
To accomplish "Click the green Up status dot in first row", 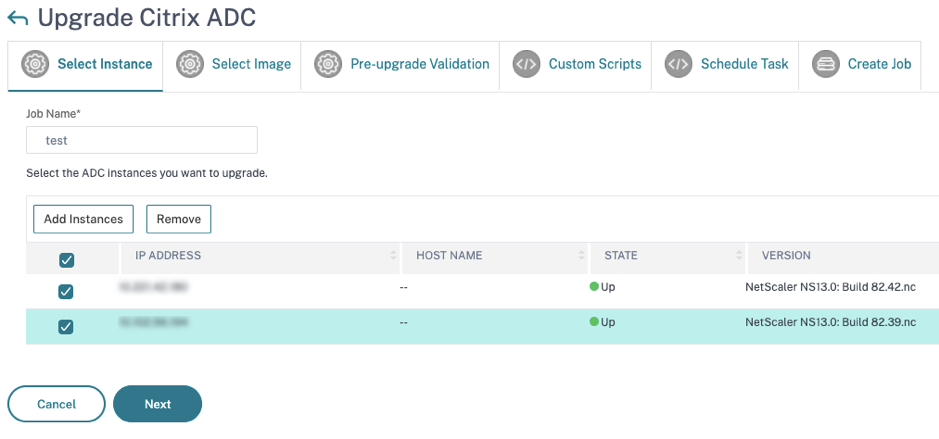I will tap(594, 286).
